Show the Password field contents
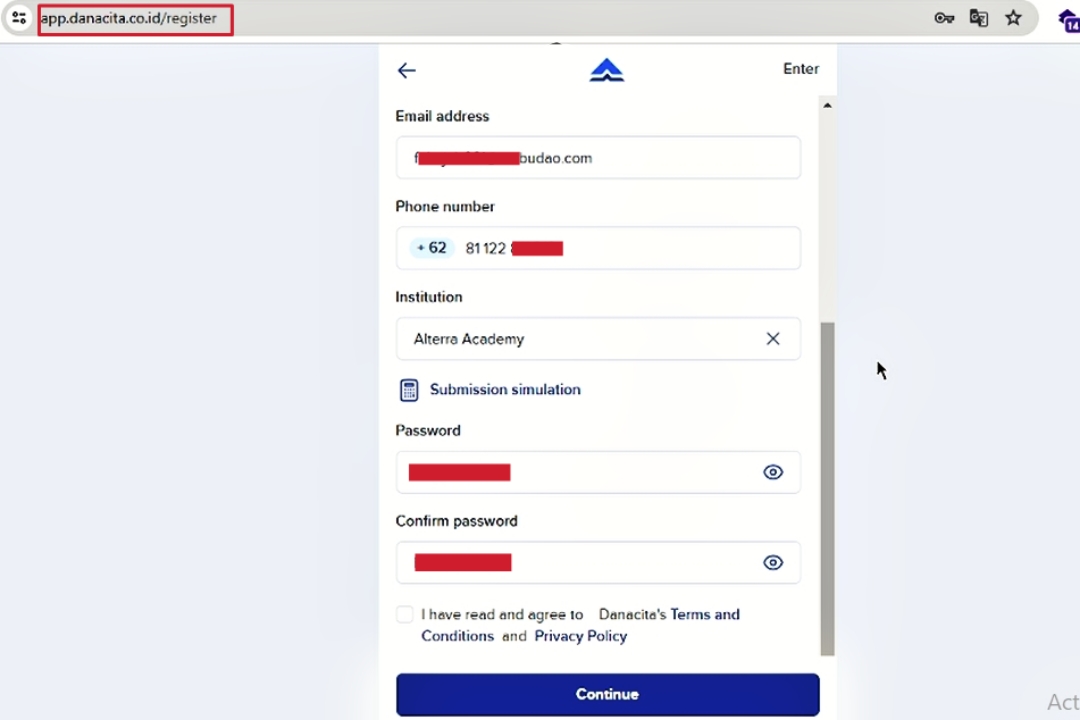The image size is (1080, 720). pyautogui.click(x=773, y=472)
